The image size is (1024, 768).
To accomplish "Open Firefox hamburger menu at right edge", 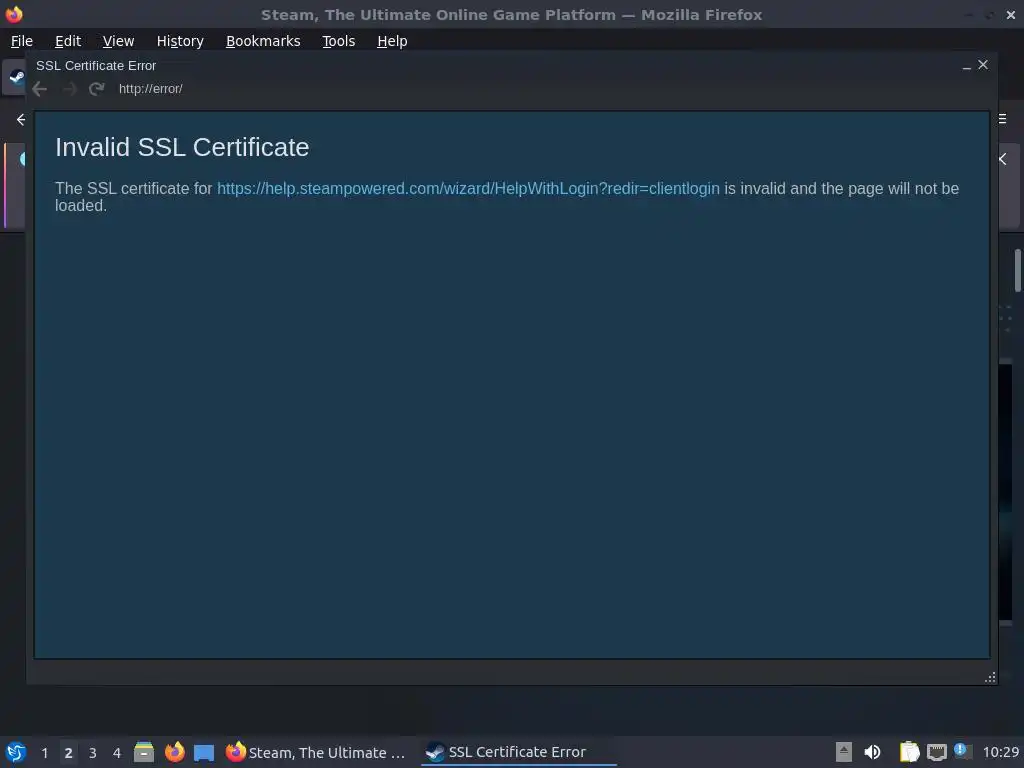I will 1002,119.
